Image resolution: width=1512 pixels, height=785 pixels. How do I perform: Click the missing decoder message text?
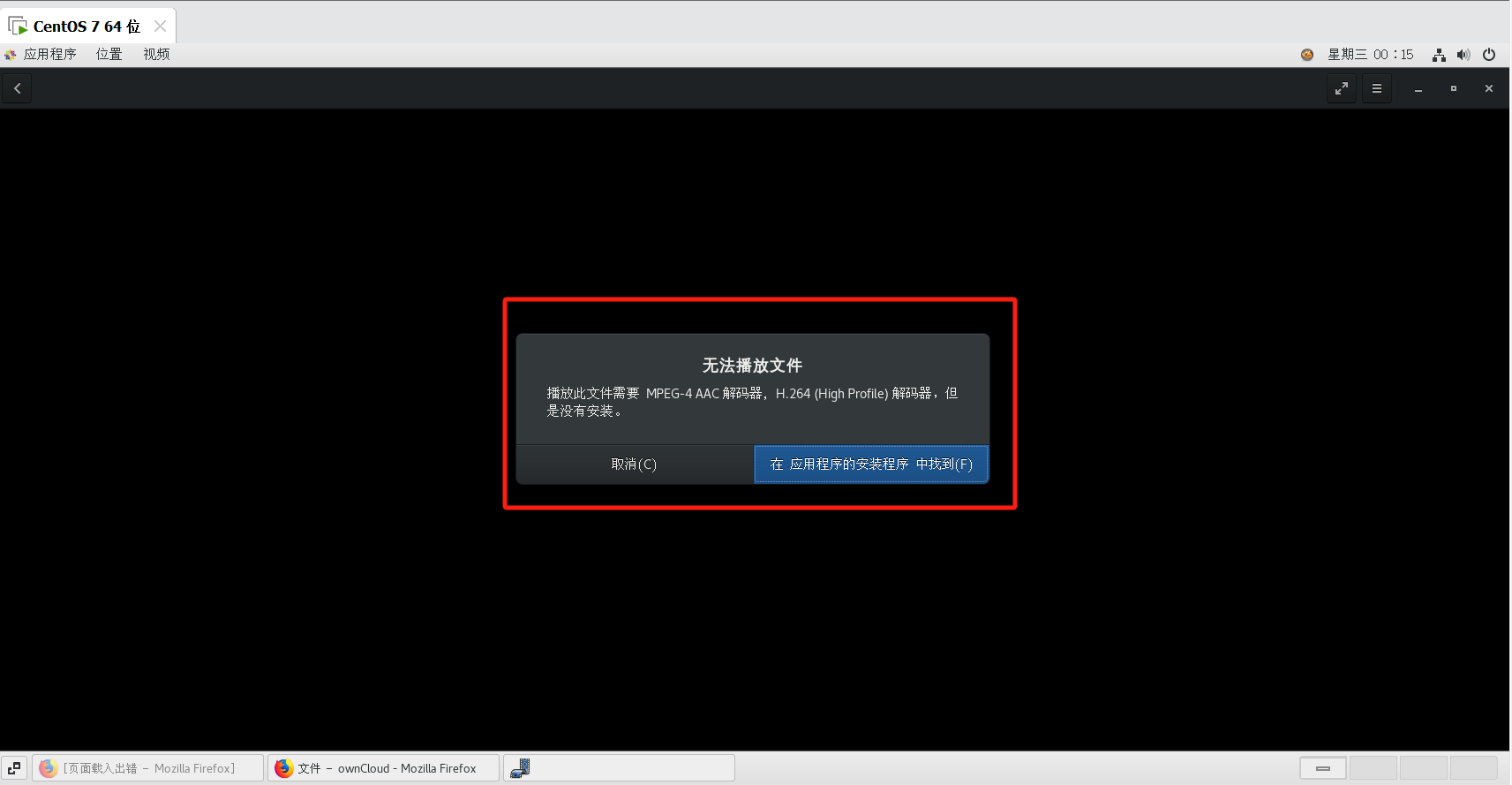tap(752, 402)
